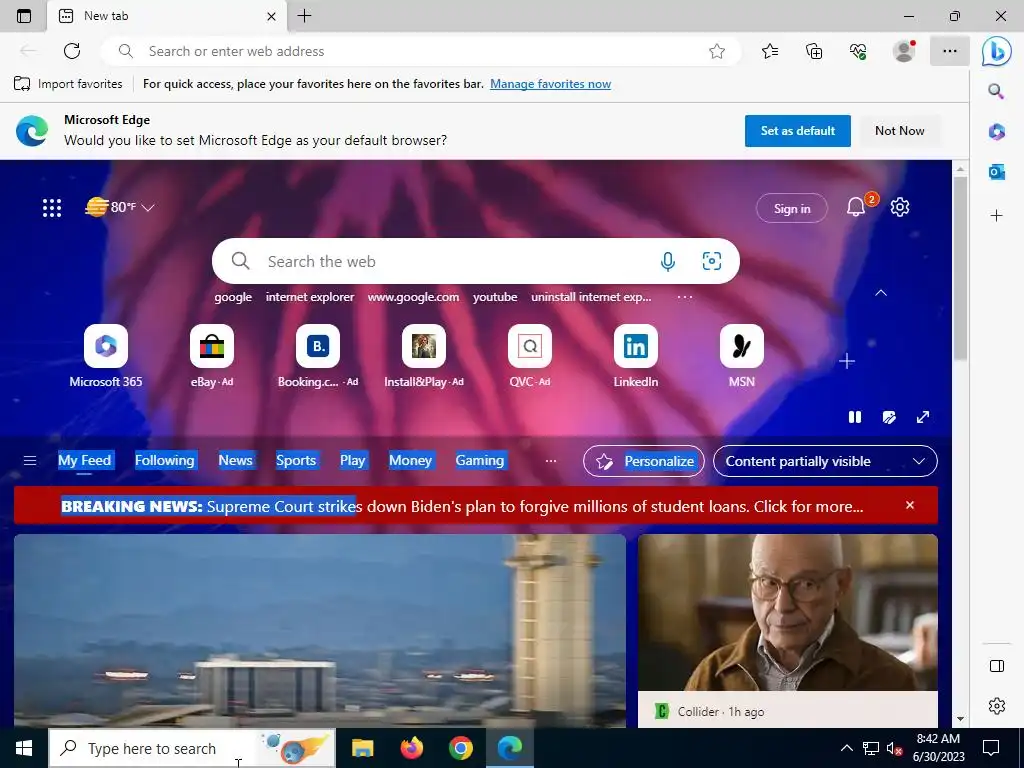Select the youtube suggestion
This screenshot has width=1024, height=768.
click(495, 297)
